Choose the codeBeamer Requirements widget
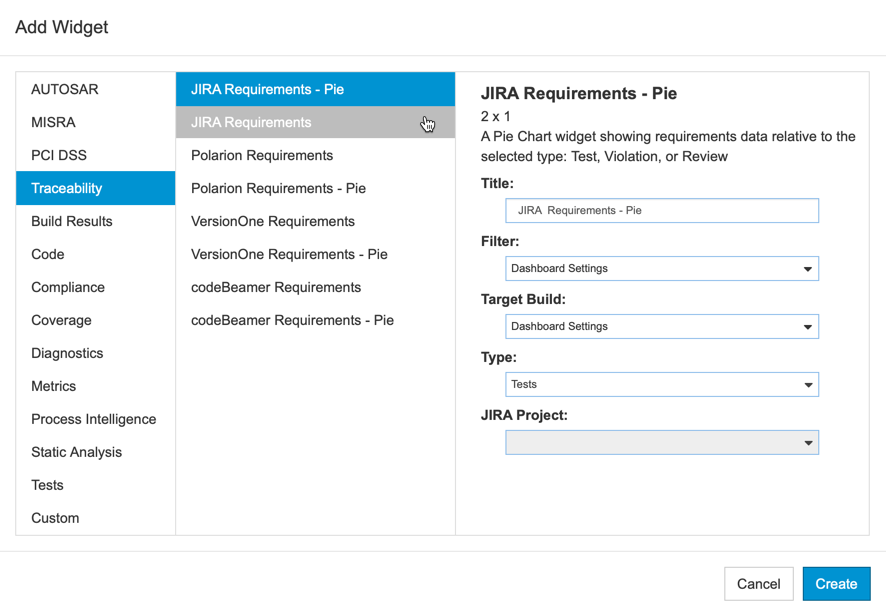886x616 pixels. click(315, 287)
